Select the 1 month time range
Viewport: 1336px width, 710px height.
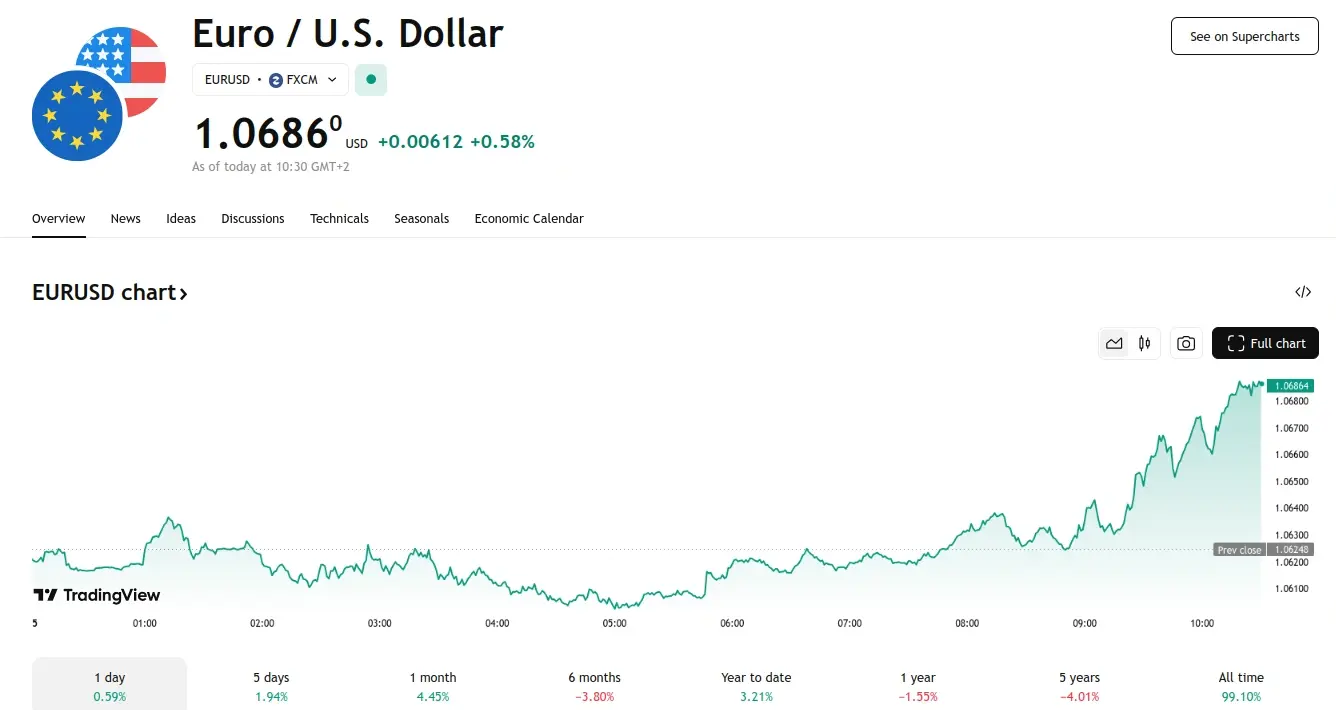click(x=433, y=686)
